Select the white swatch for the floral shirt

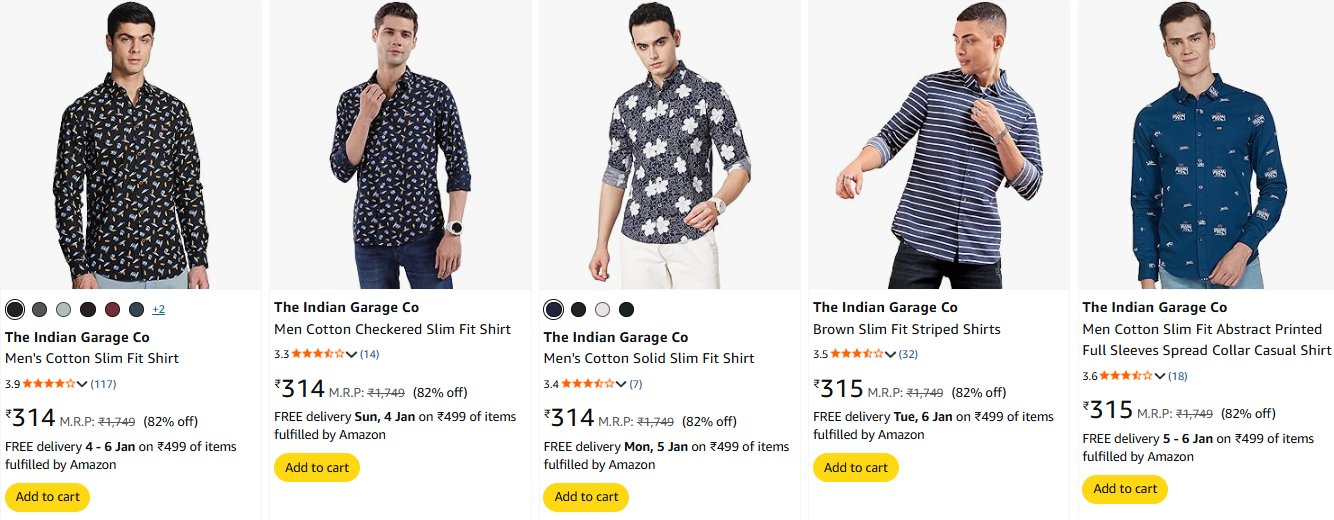point(602,309)
